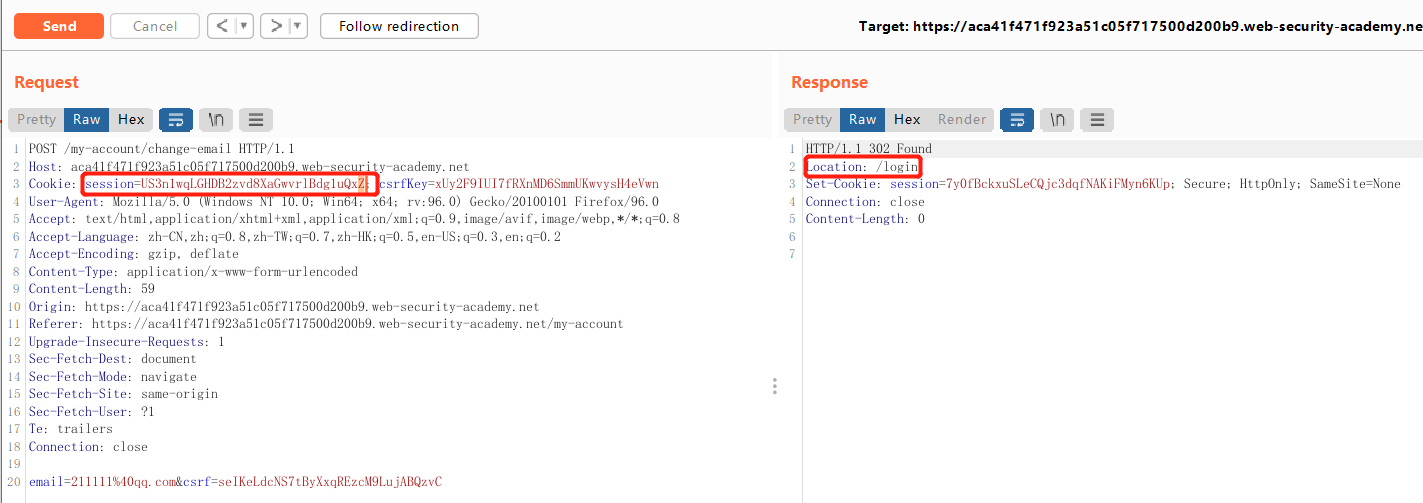Viewport: 1423px width, 503px height.
Task: Open the Hex tab in Request panel
Action: 131,119
